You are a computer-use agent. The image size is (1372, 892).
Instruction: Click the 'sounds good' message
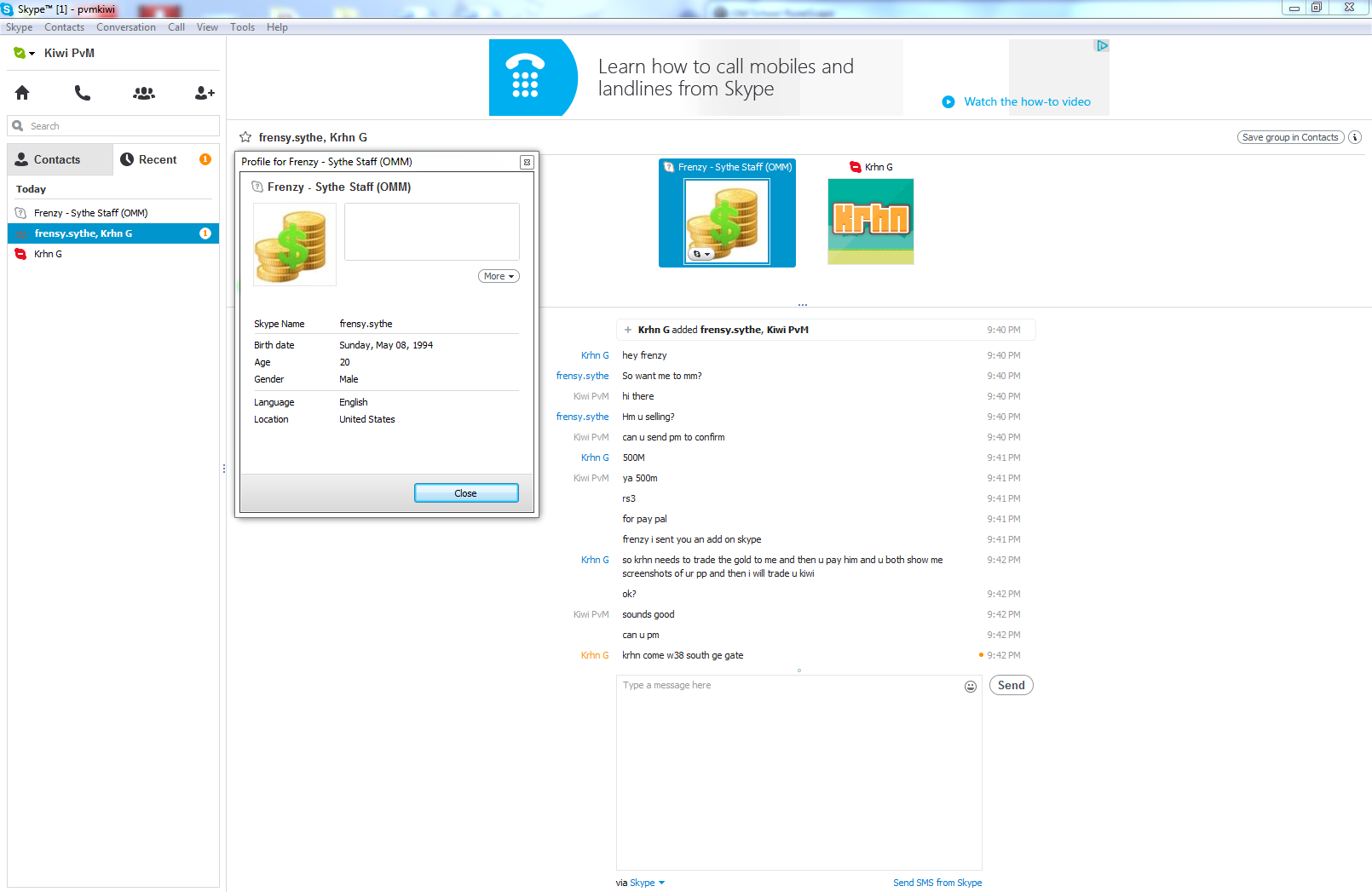(649, 614)
